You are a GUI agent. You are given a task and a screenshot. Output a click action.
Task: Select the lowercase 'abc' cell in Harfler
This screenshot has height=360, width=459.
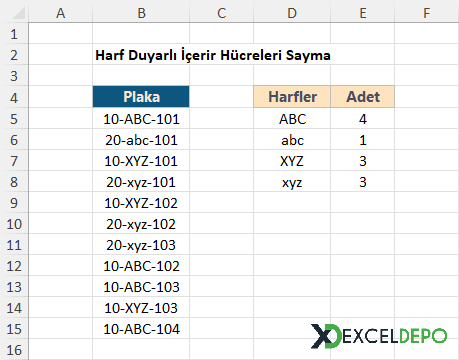(x=292, y=140)
